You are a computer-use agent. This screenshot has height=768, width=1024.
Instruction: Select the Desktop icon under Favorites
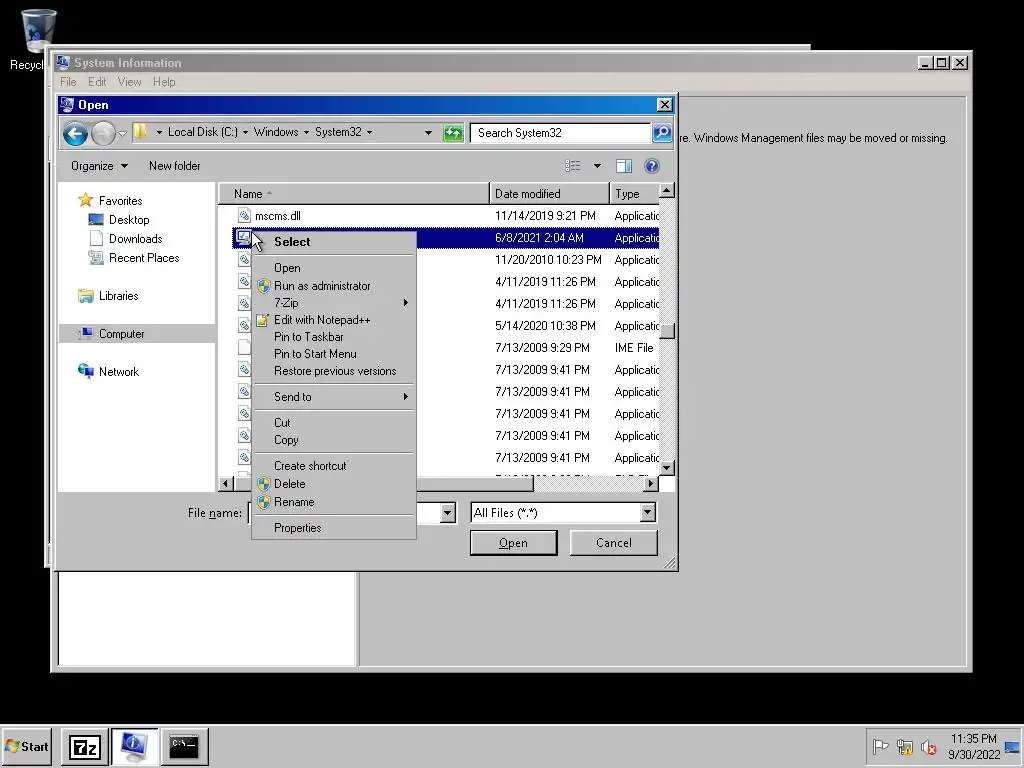click(96, 219)
